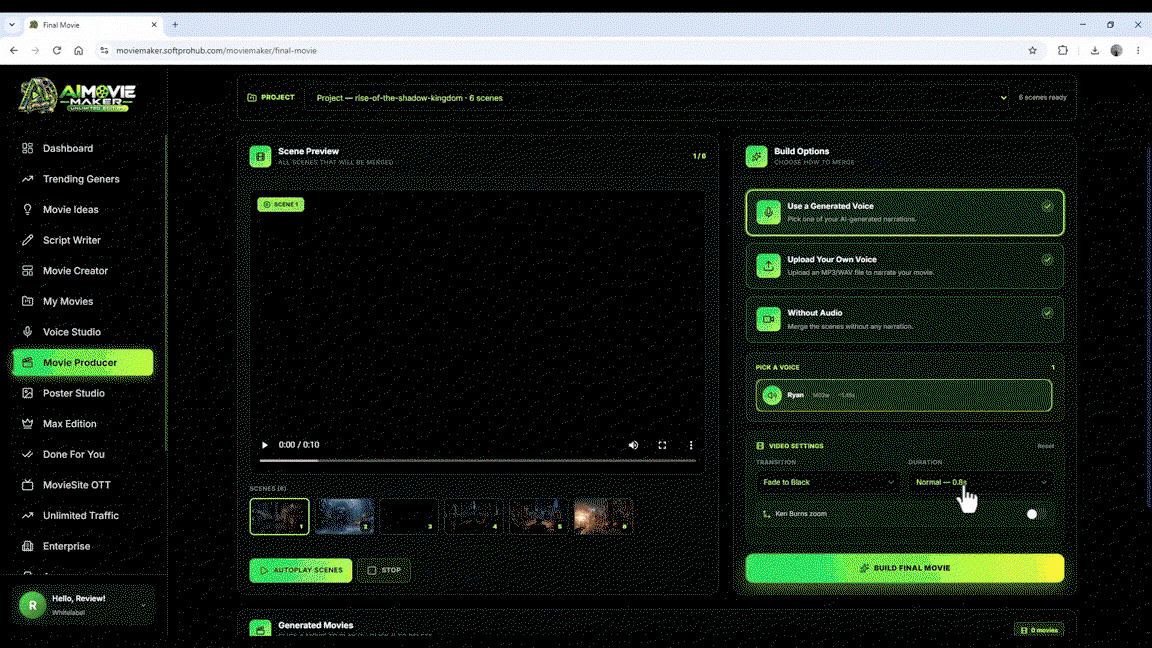Click the Max Edition crown icon
Viewport: 1152px width, 648px height.
27,424
